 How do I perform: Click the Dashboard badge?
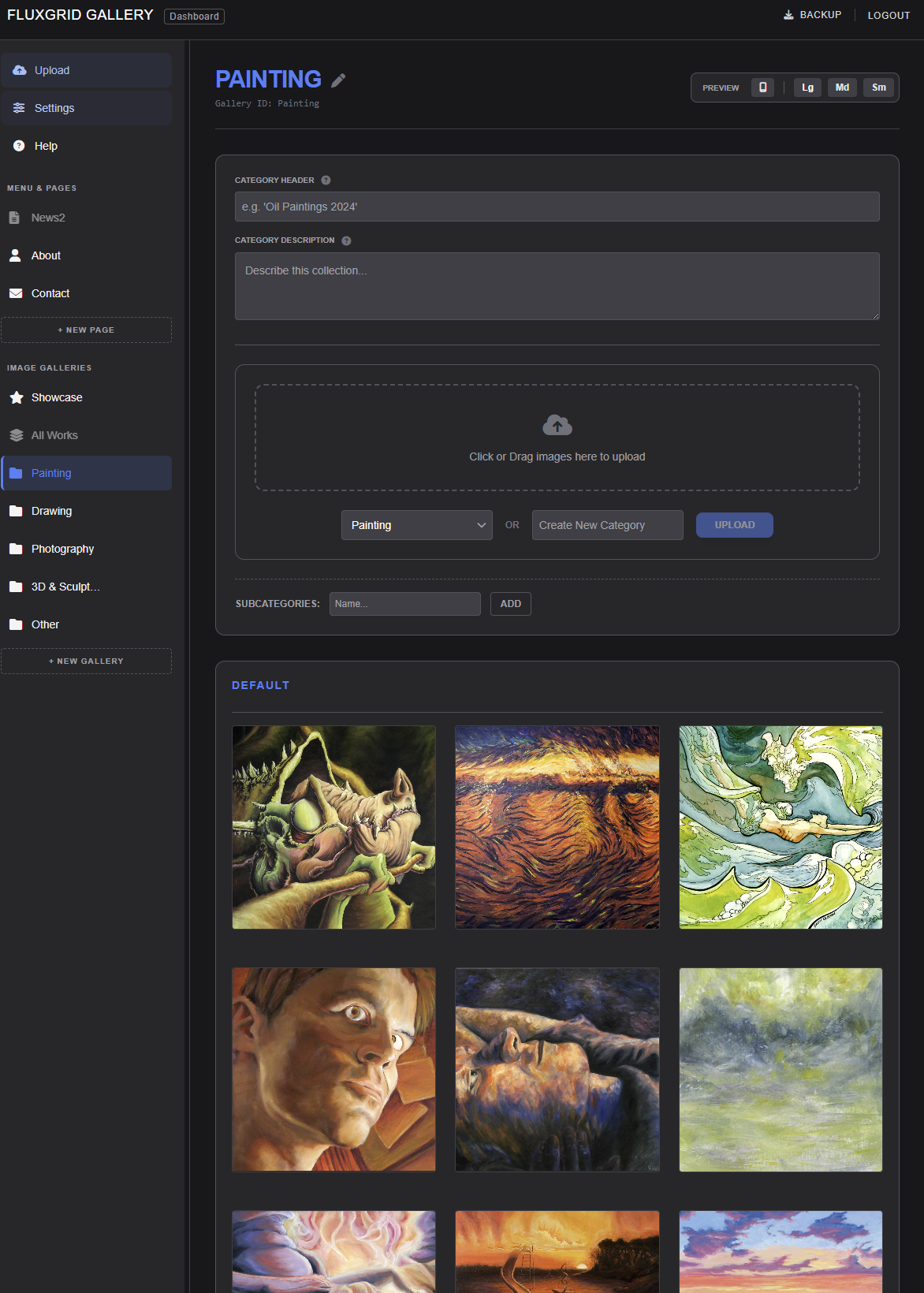click(194, 16)
